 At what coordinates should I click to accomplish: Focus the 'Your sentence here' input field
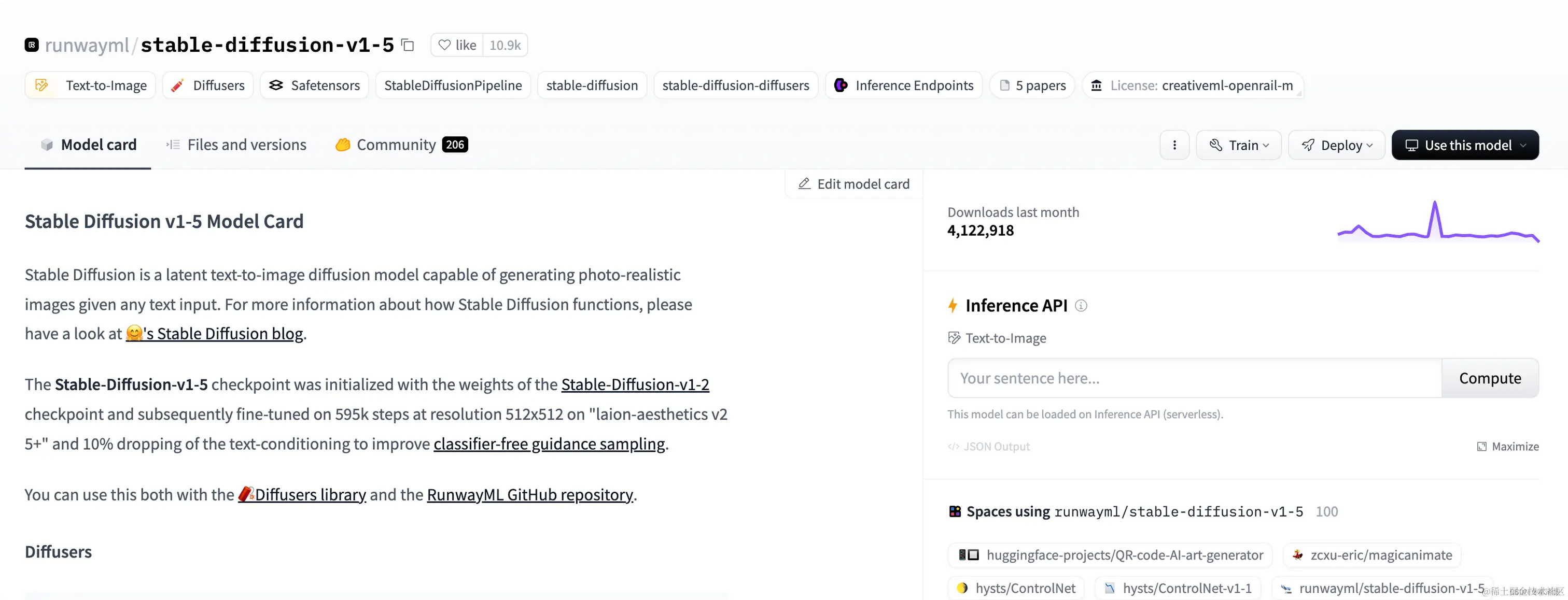[x=1194, y=378]
